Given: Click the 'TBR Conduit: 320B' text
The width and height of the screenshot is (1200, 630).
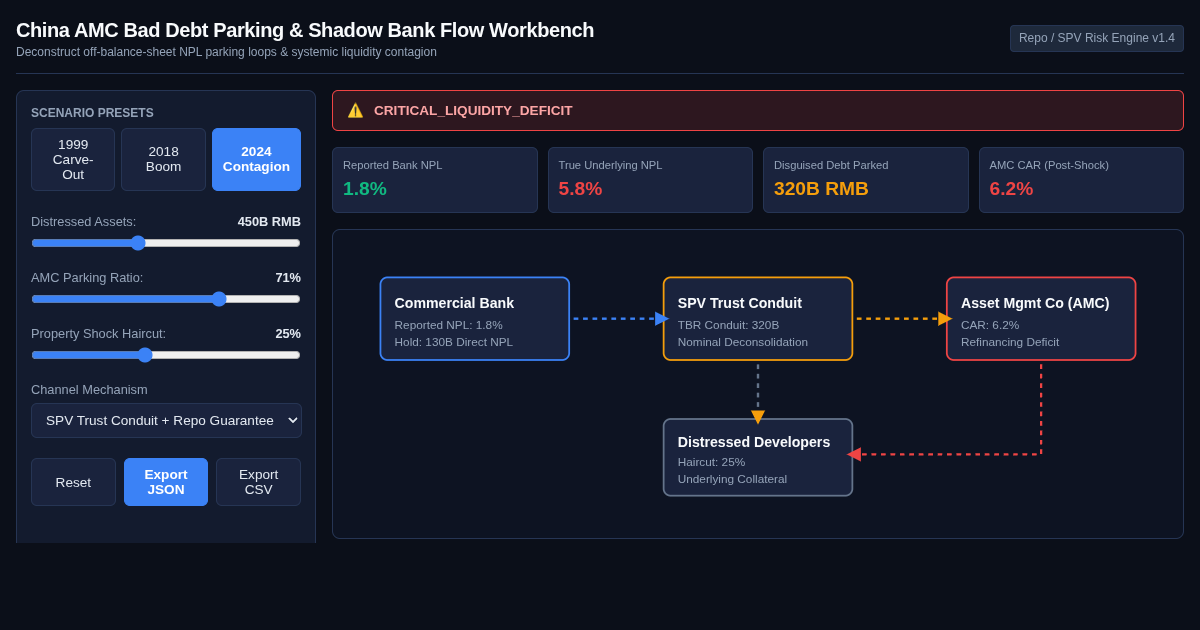Looking at the screenshot, I should click(728, 325).
